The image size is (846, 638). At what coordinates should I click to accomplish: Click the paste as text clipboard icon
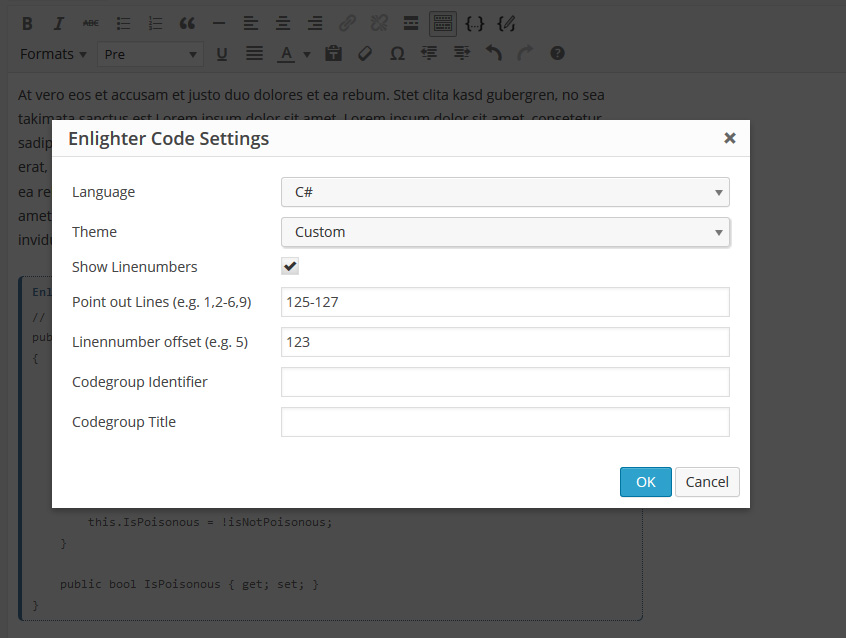click(x=334, y=53)
